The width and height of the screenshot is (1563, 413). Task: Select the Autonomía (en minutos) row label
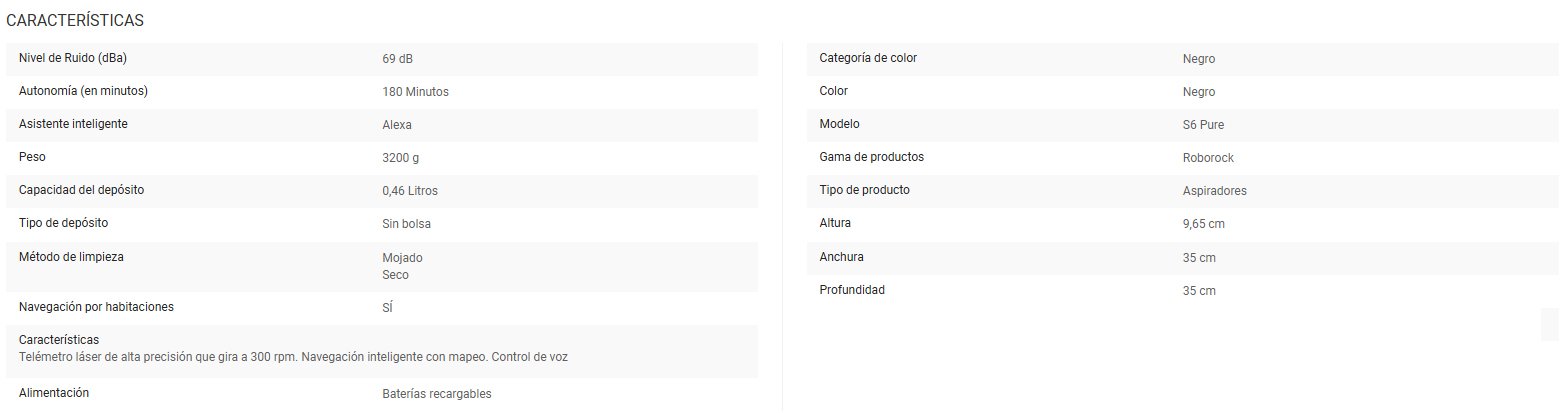[83, 91]
